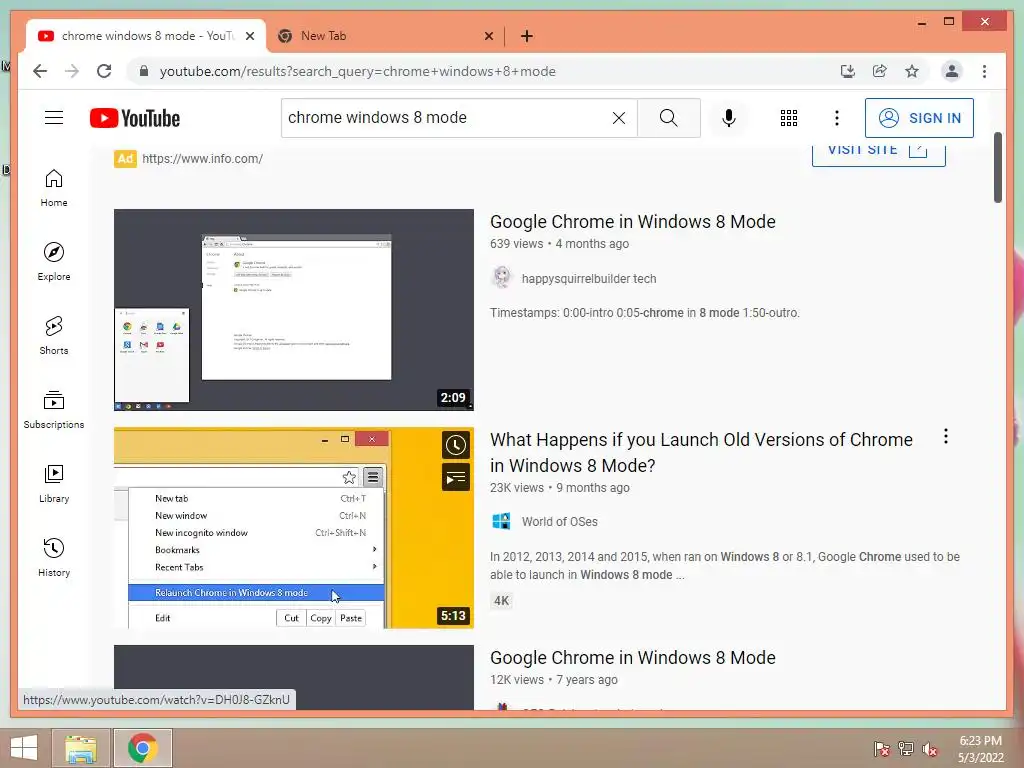Clear the YouTube search query
Image resolution: width=1024 pixels, height=768 pixels.
[x=618, y=118]
